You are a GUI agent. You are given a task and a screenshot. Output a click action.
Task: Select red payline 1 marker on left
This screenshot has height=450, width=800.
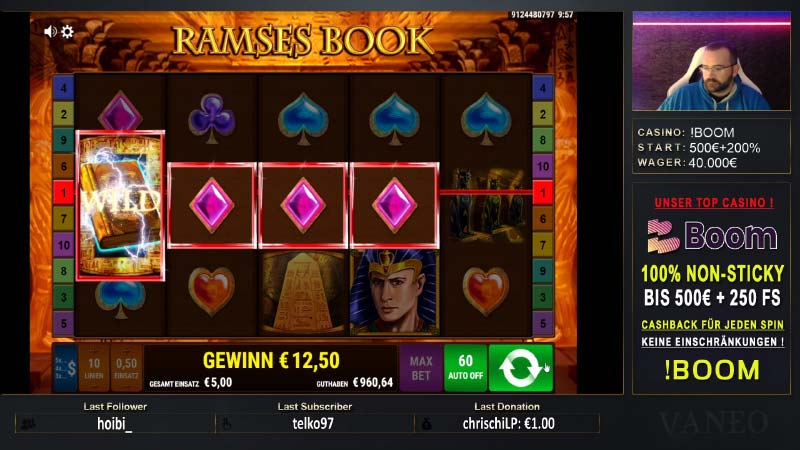pos(63,193)
